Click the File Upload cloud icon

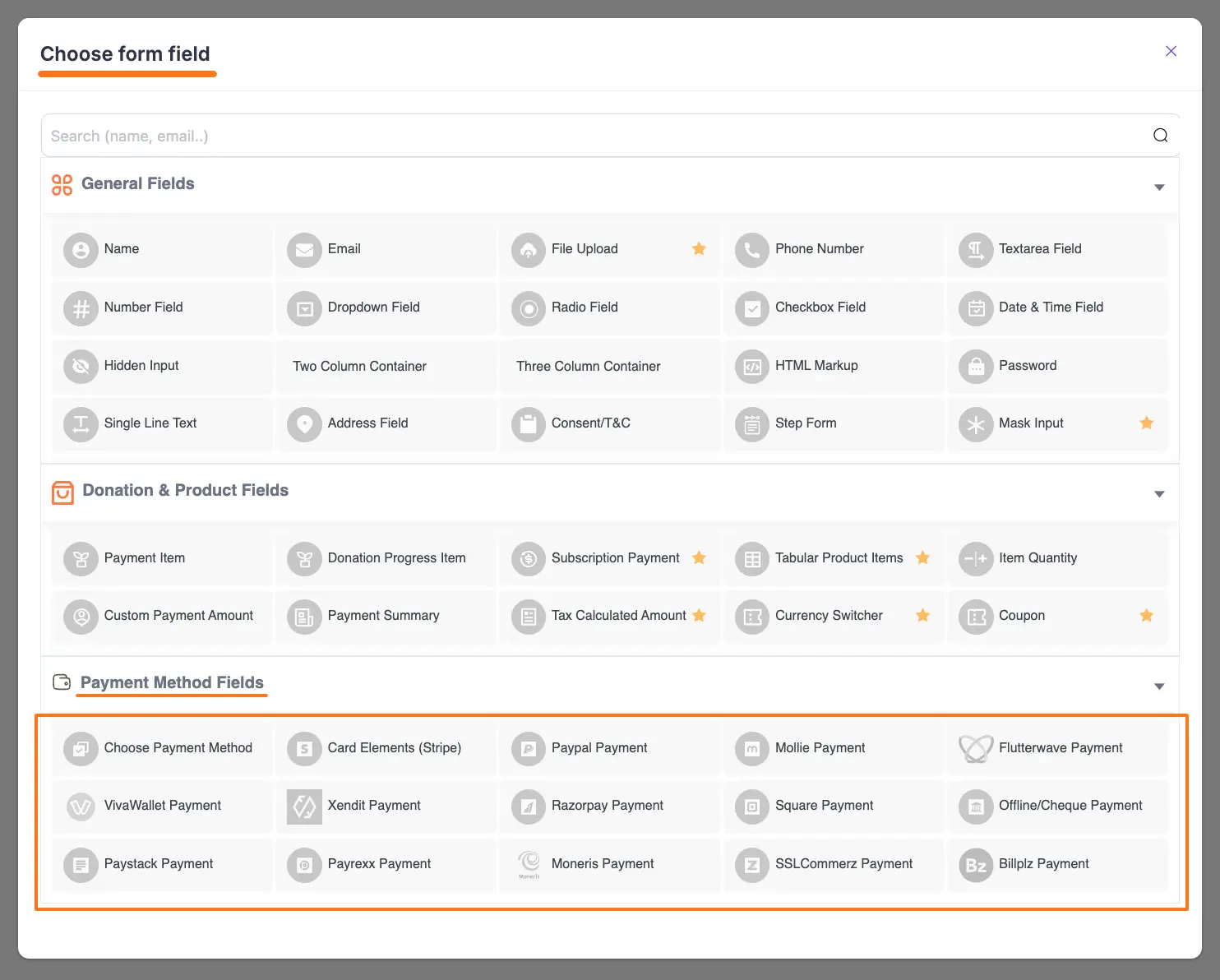528,249
